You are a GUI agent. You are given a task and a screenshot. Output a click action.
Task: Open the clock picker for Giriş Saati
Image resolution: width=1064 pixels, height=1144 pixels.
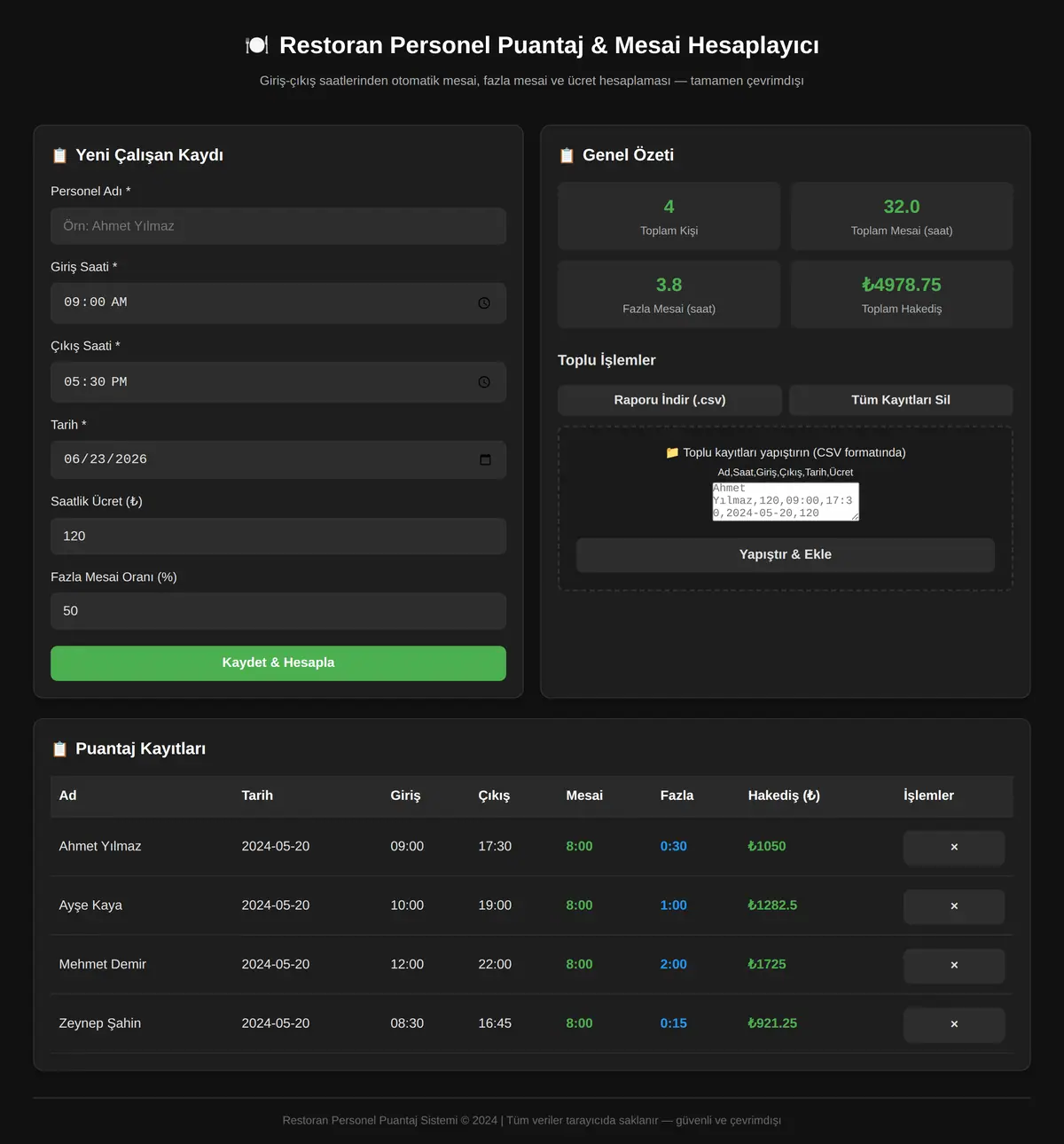pyautogui.click(x=484, y=303)
